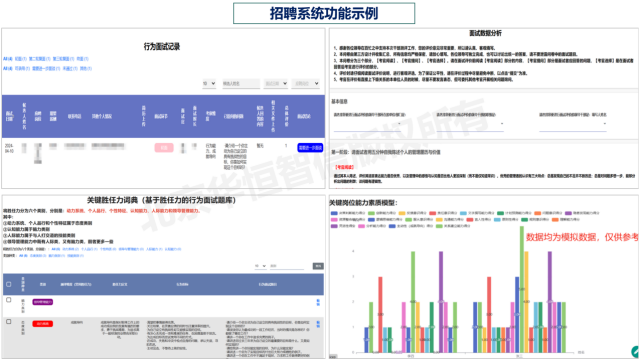Toggle the purple legend swatch ending the first legend row
643x361 pixels.
(x=568, y=213)
